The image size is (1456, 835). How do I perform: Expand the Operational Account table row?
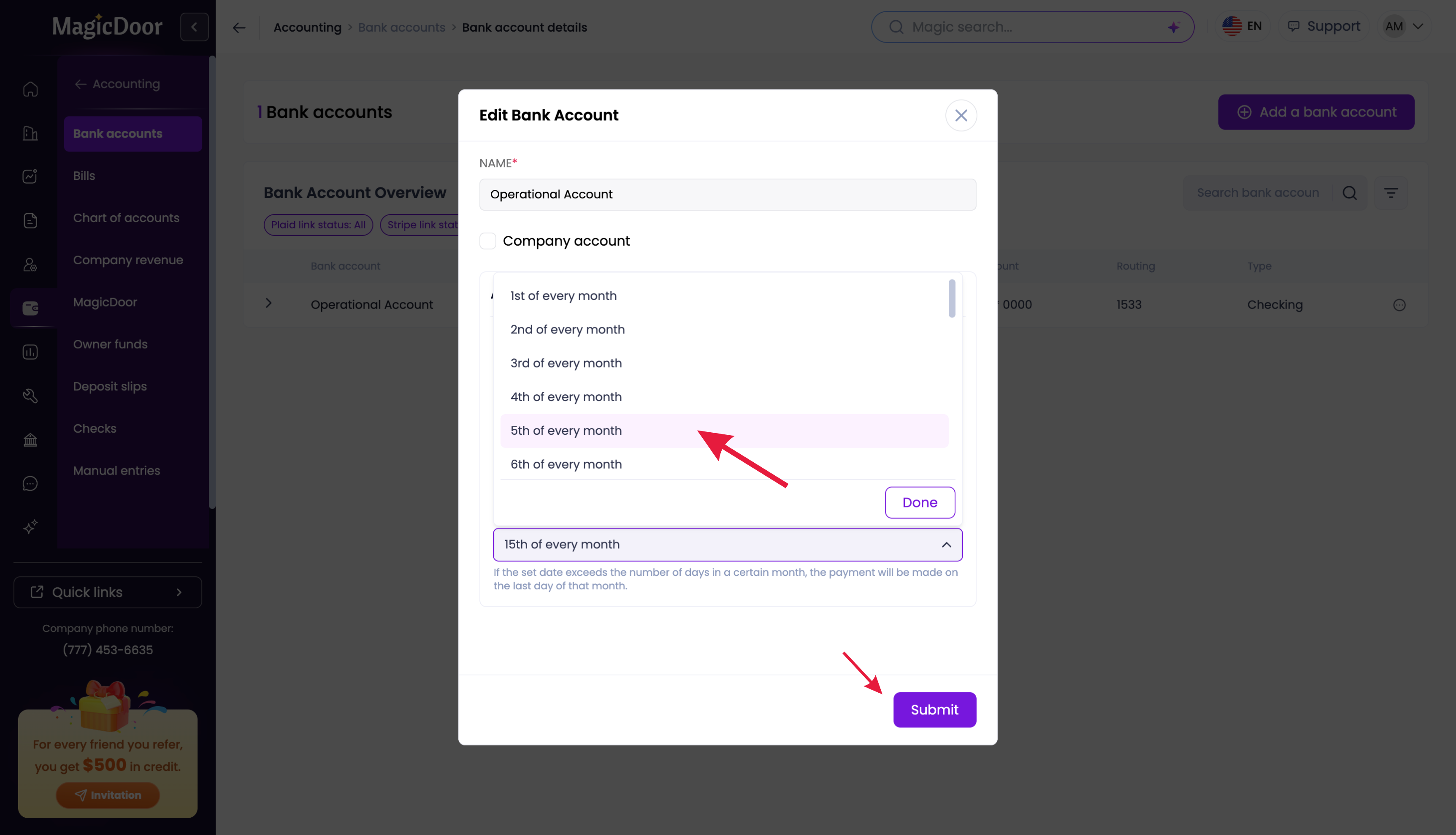(268, 304)
